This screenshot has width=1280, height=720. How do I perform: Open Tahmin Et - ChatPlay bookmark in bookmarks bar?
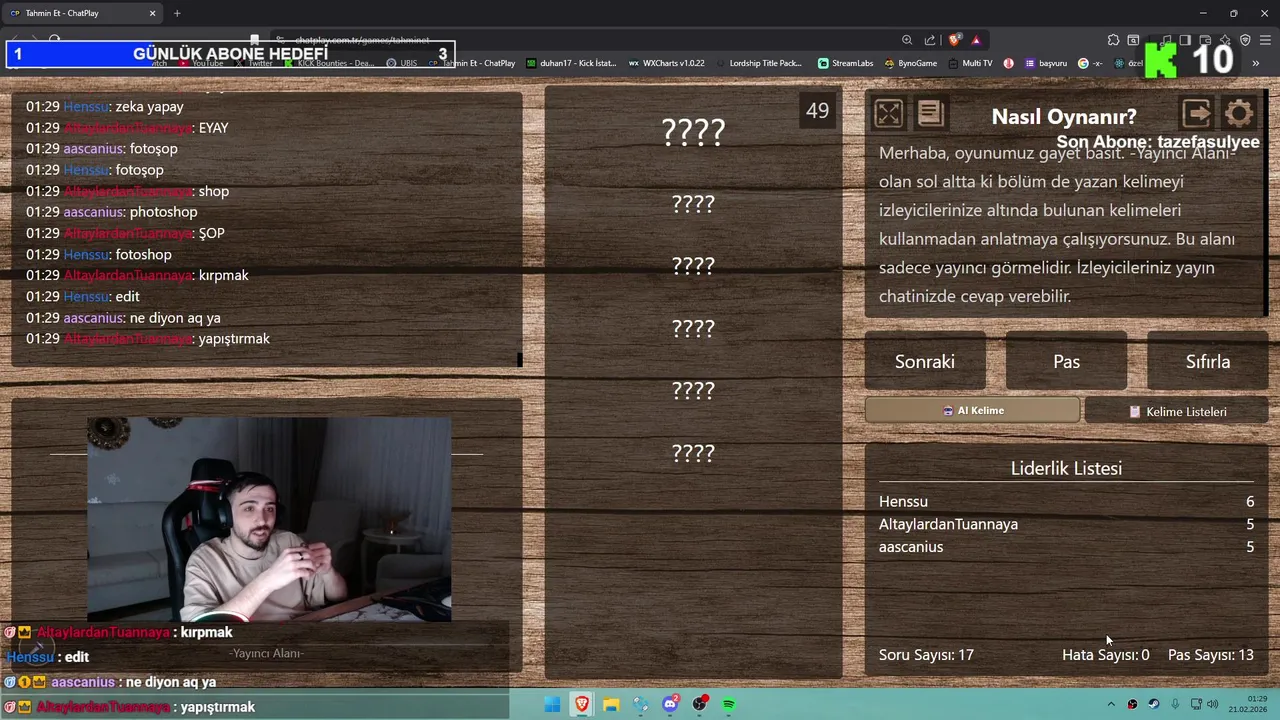tap(472, 63)
